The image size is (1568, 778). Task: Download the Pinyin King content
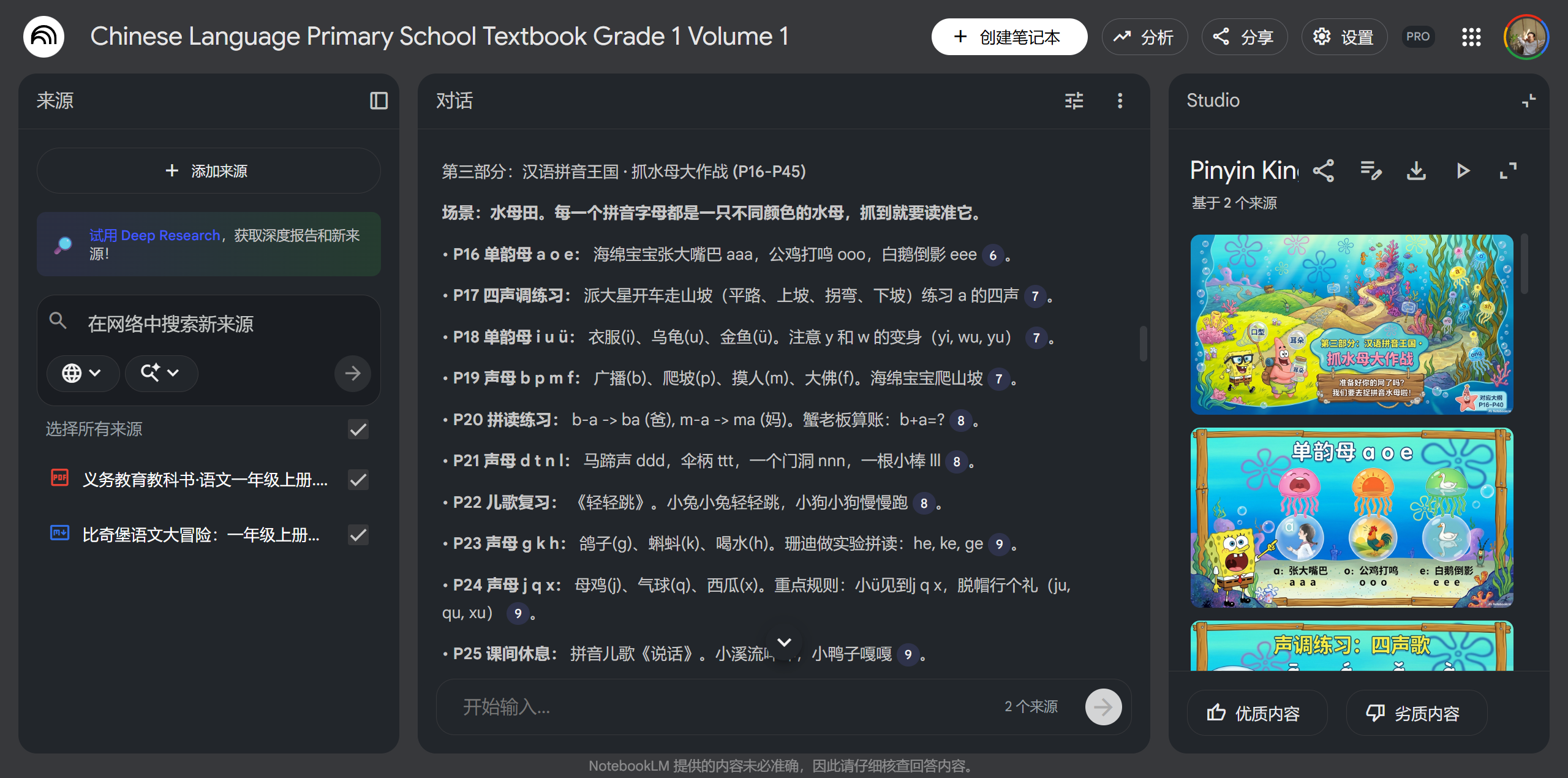pos(1416,171)
